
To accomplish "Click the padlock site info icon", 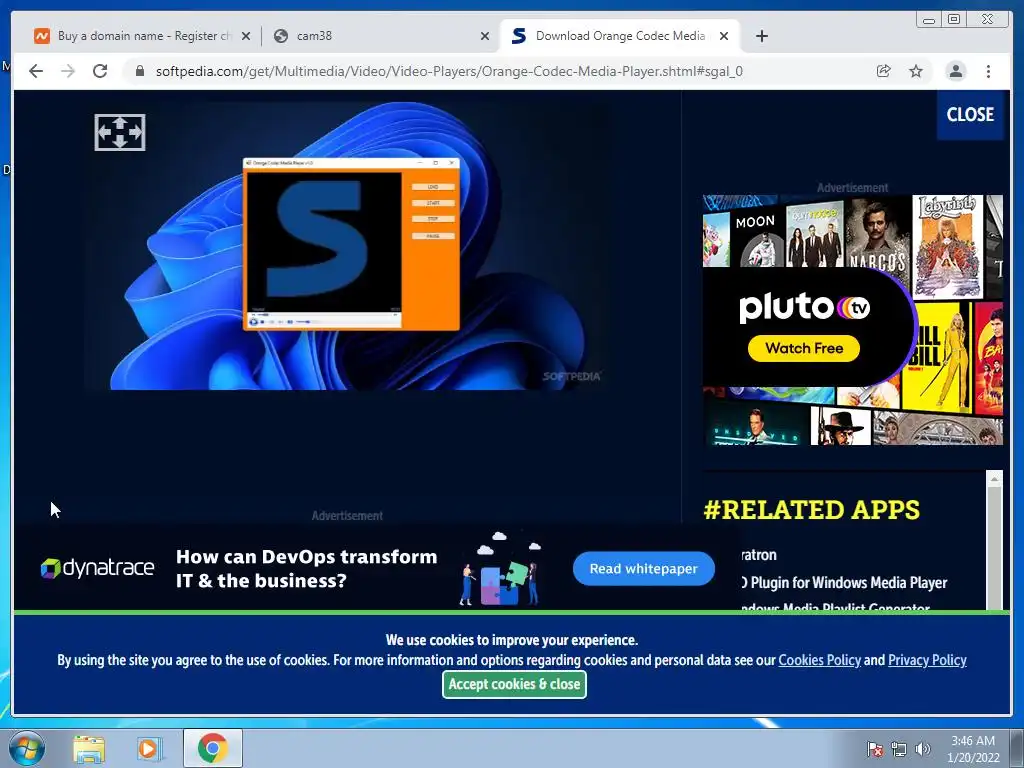I will click(139, 71).
